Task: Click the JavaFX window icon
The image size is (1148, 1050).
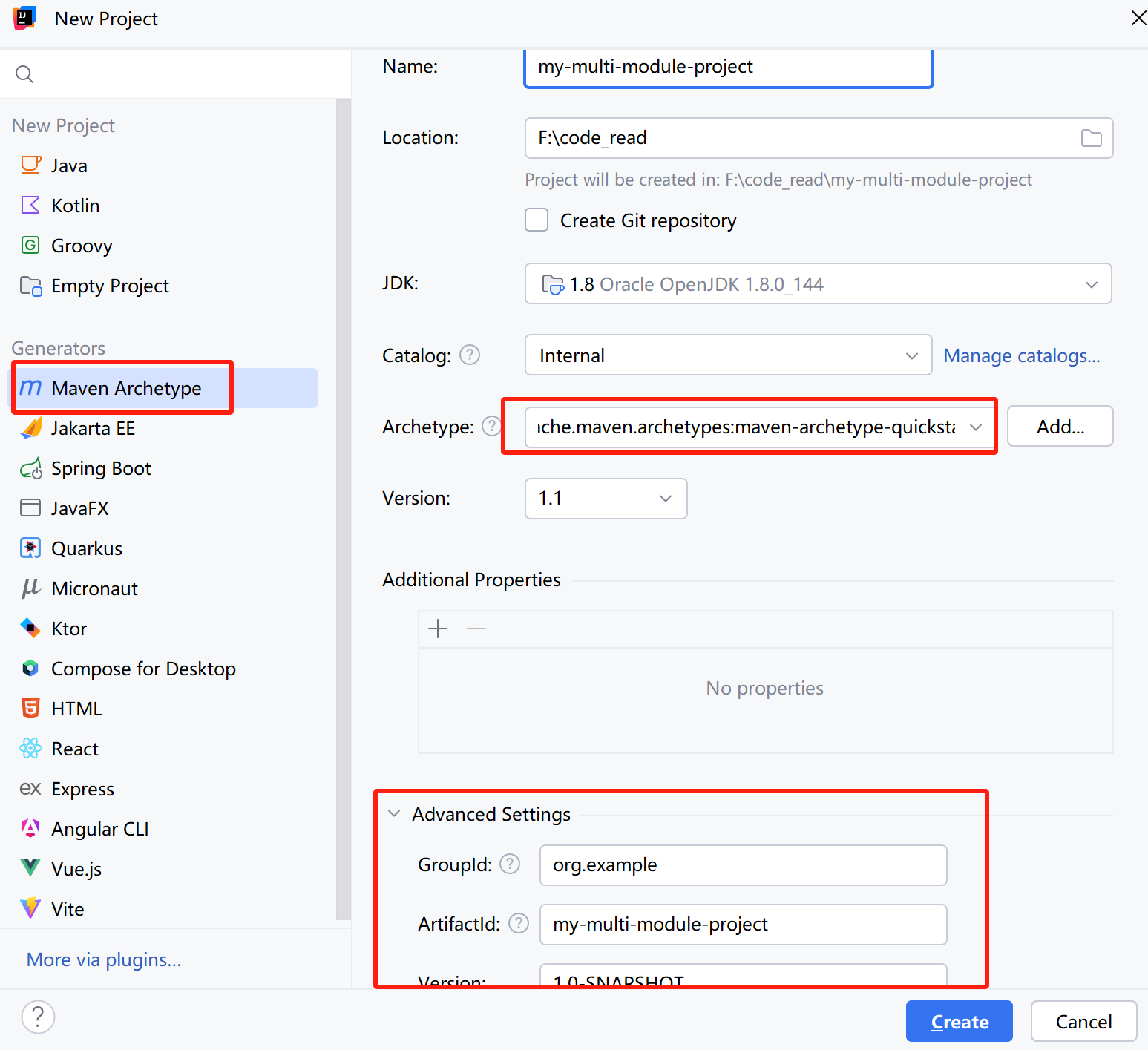Action: click(30, 508)
